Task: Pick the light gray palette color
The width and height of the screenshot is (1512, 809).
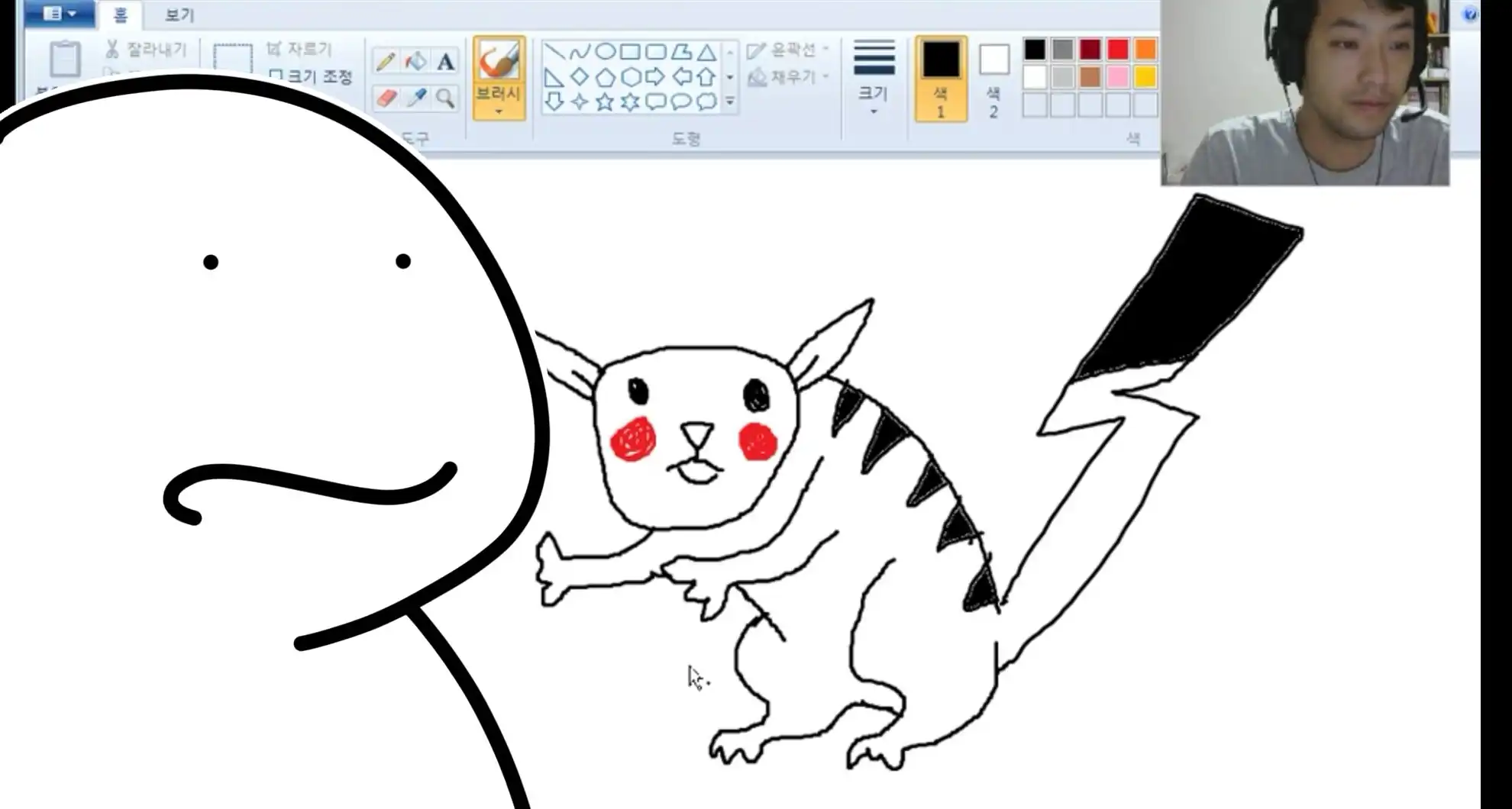Action: (x=1063, y=77)
